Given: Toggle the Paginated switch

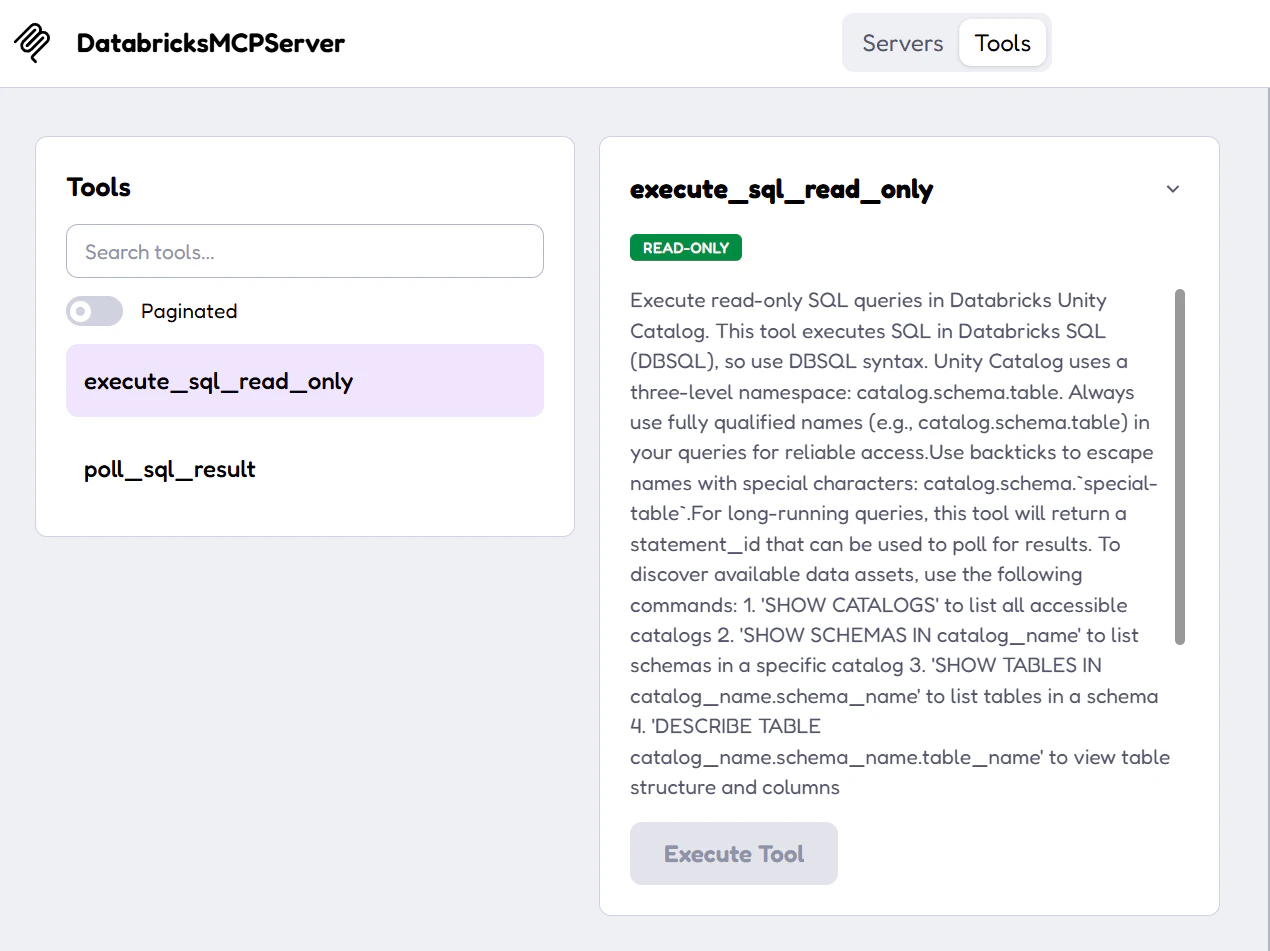Looking at the screenshot, I should (x=95, y=311).
